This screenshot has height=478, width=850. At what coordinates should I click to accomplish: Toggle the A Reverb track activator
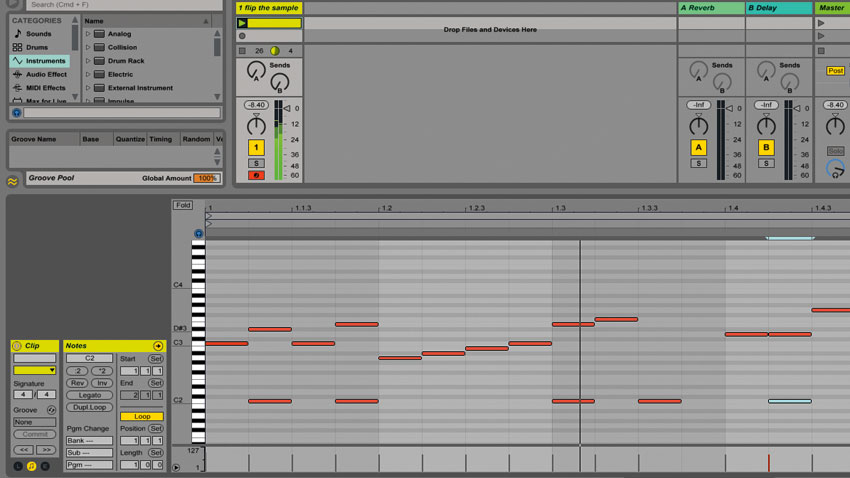(x=698, y=147)
